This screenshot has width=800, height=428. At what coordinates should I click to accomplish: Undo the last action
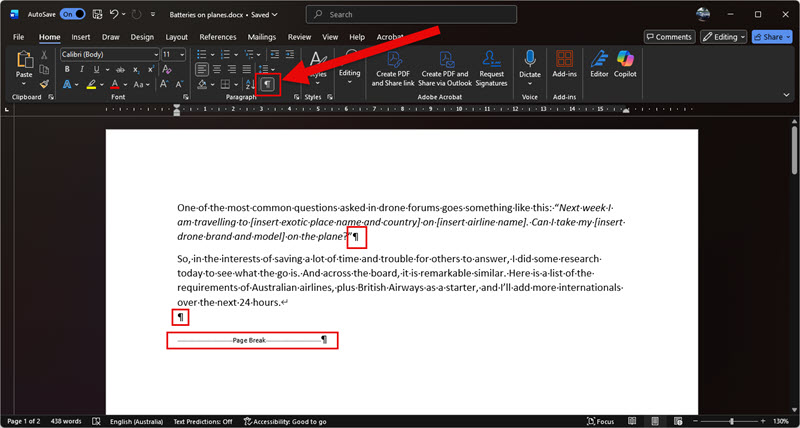(115, 14)
